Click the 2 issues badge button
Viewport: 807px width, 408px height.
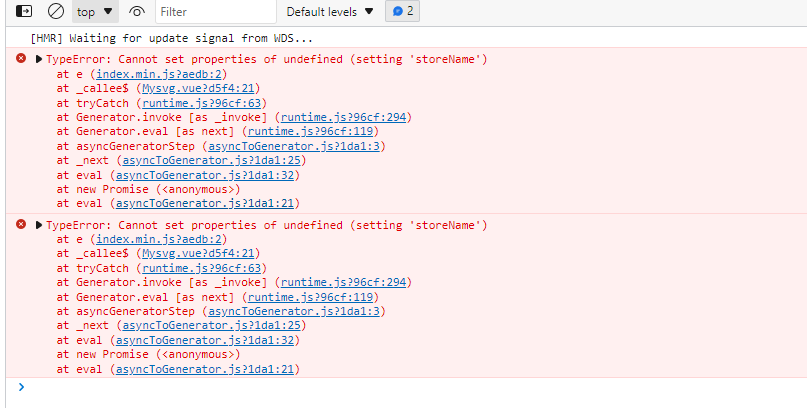(x=402, y=11)
